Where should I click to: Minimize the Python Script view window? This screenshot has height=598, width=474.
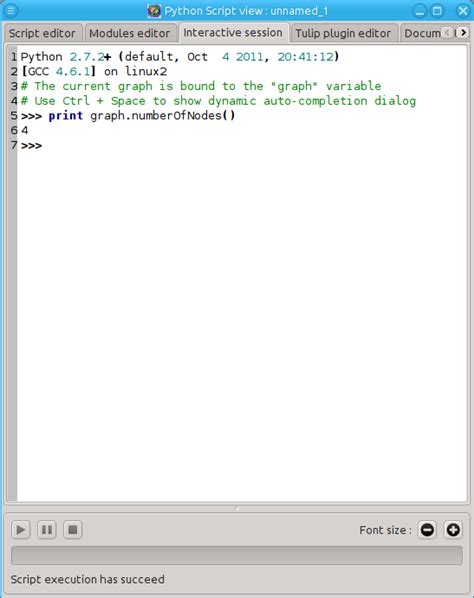click(419, 11)
